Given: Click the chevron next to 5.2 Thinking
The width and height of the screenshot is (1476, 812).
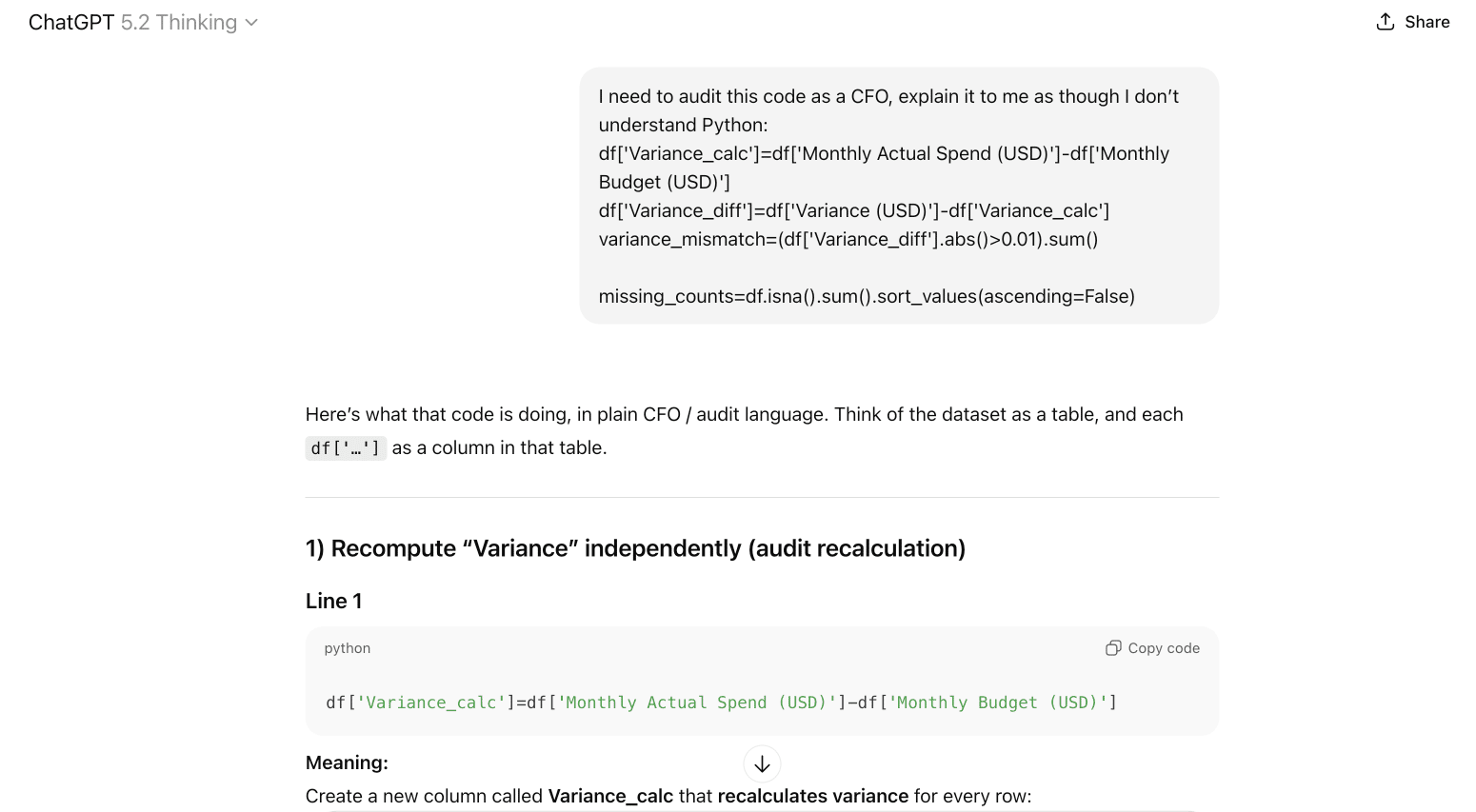Looking at the screenshot, I should pos(251,23).
